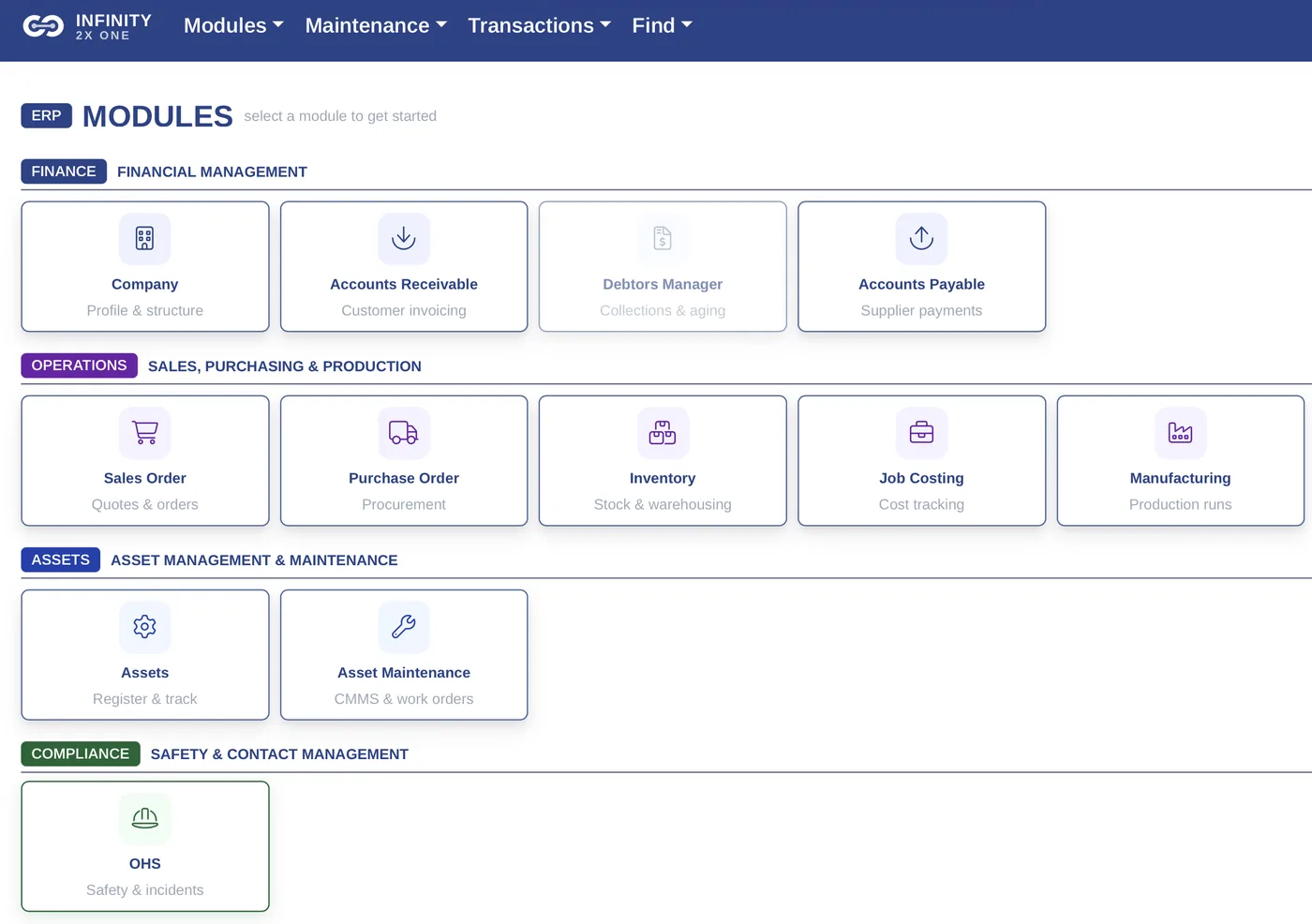This screenshot has height=924, width=1312.
Task: Expand the Modules dropdown menu
Action: [x=233, y=25]
